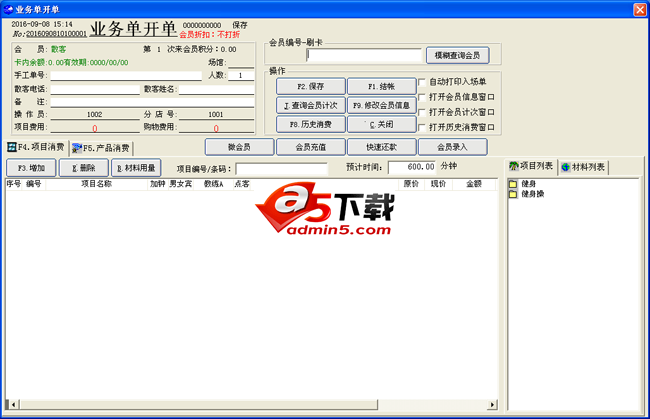Focus the 会员编号-刷卡 input field

364,55
